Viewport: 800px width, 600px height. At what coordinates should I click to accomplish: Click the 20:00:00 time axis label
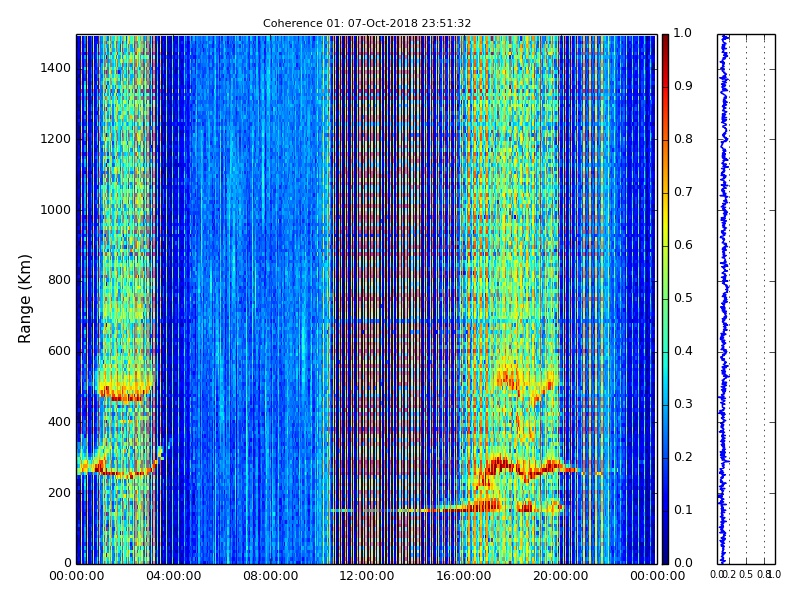point(561,577)
